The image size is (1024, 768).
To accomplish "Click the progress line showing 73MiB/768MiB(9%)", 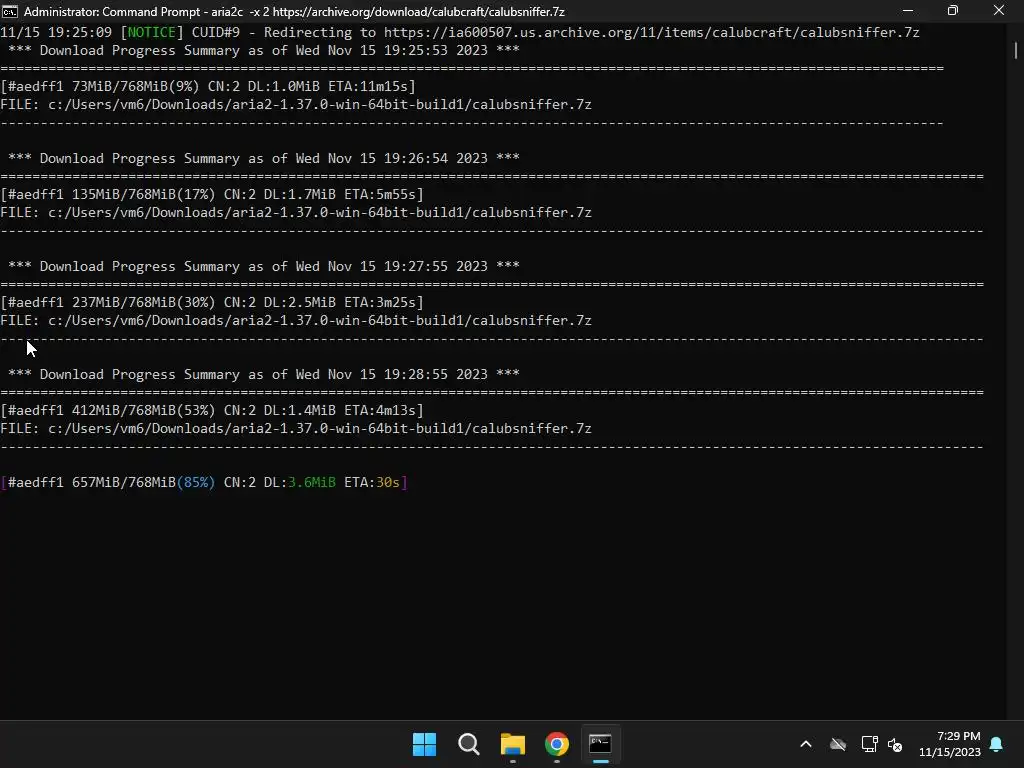I will coord(208,86).
